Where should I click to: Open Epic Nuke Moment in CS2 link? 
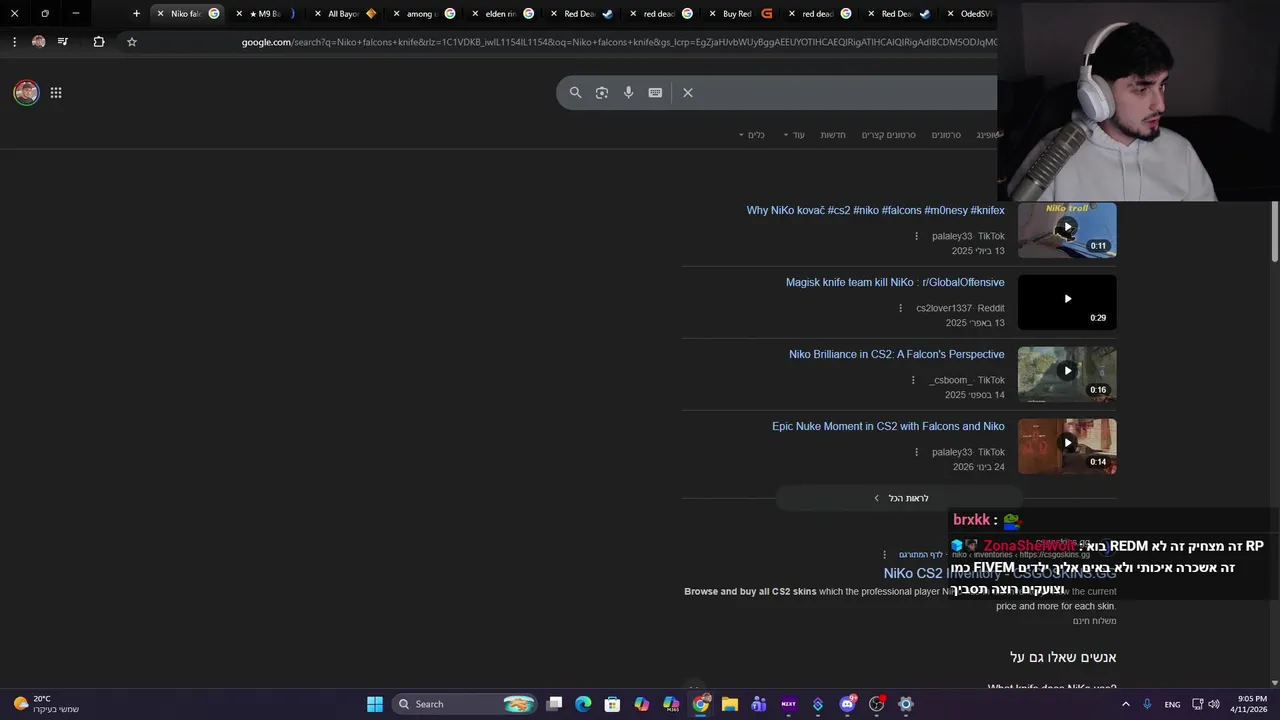click(x=888, y=427)
